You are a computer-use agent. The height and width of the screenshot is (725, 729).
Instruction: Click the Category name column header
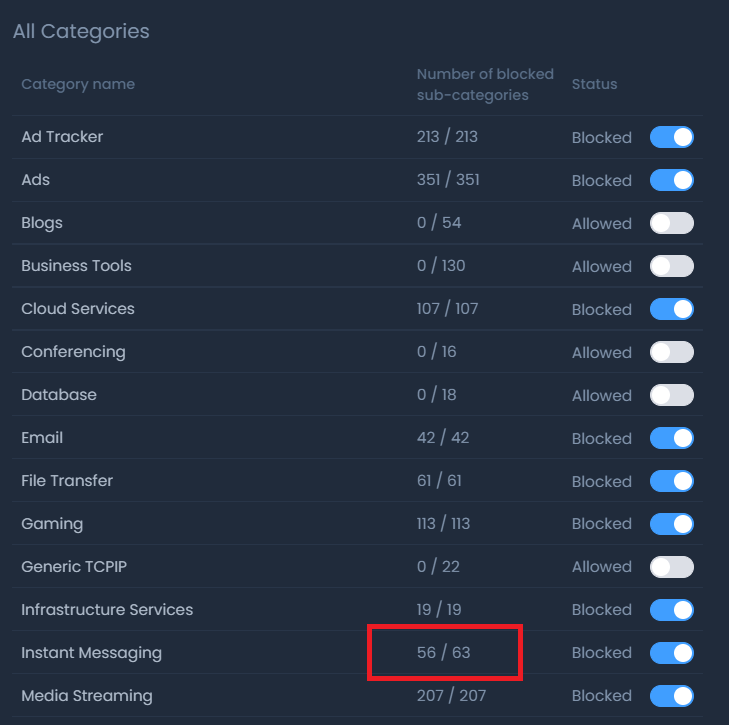click(78, 84)
